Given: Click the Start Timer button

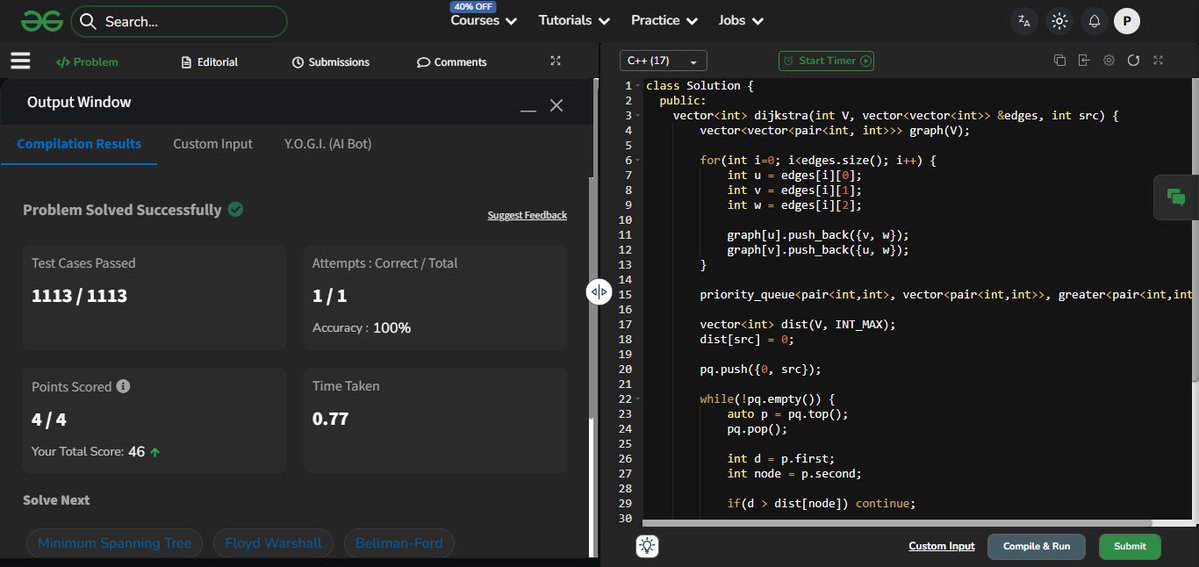Looking at the screenshot, I should (826, 61).
